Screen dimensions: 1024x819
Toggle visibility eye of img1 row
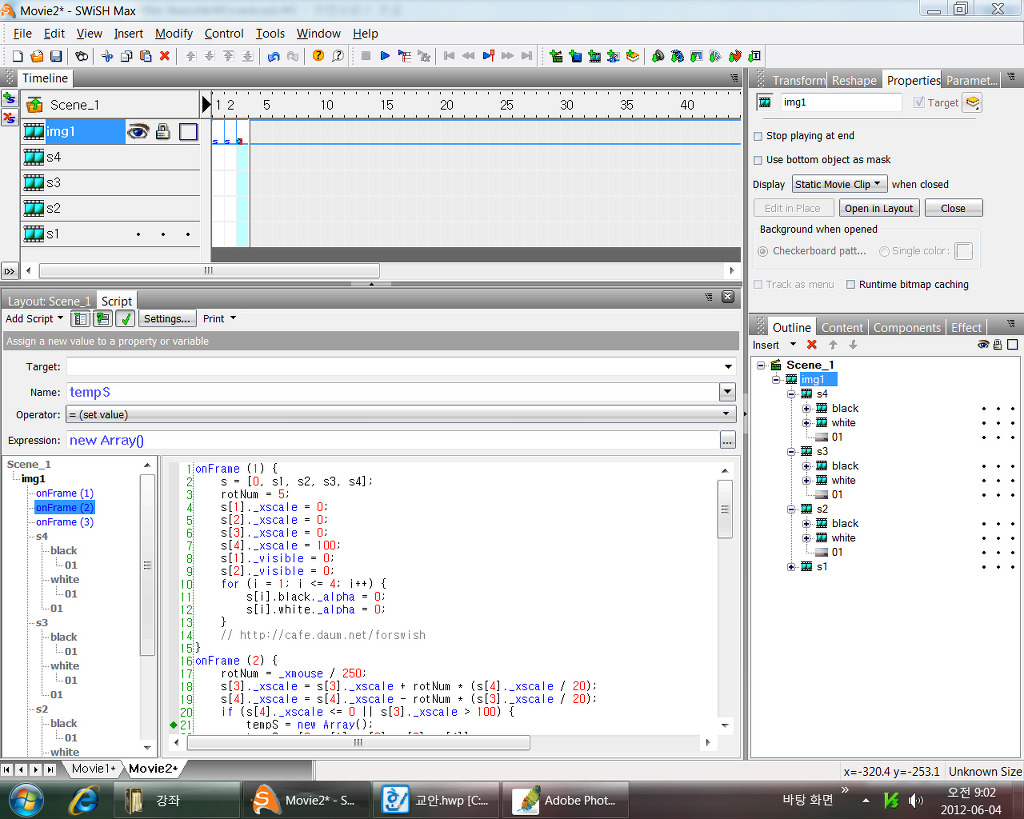tap(137, 132)
